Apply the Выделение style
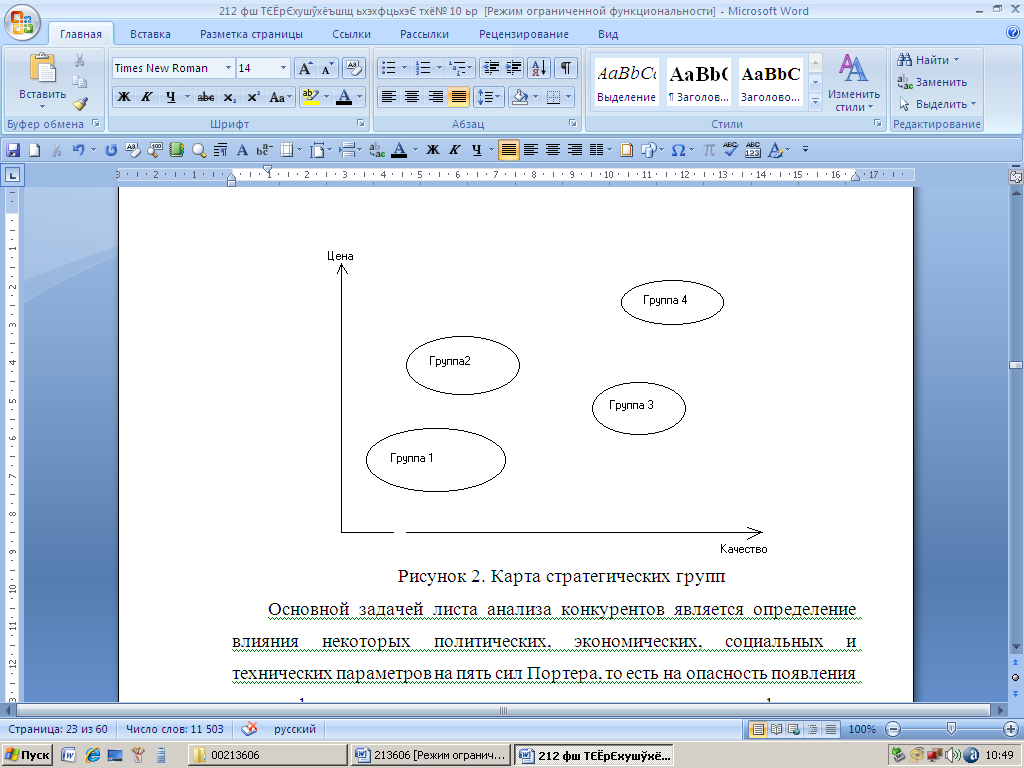1024x768 pixels. 626,83
